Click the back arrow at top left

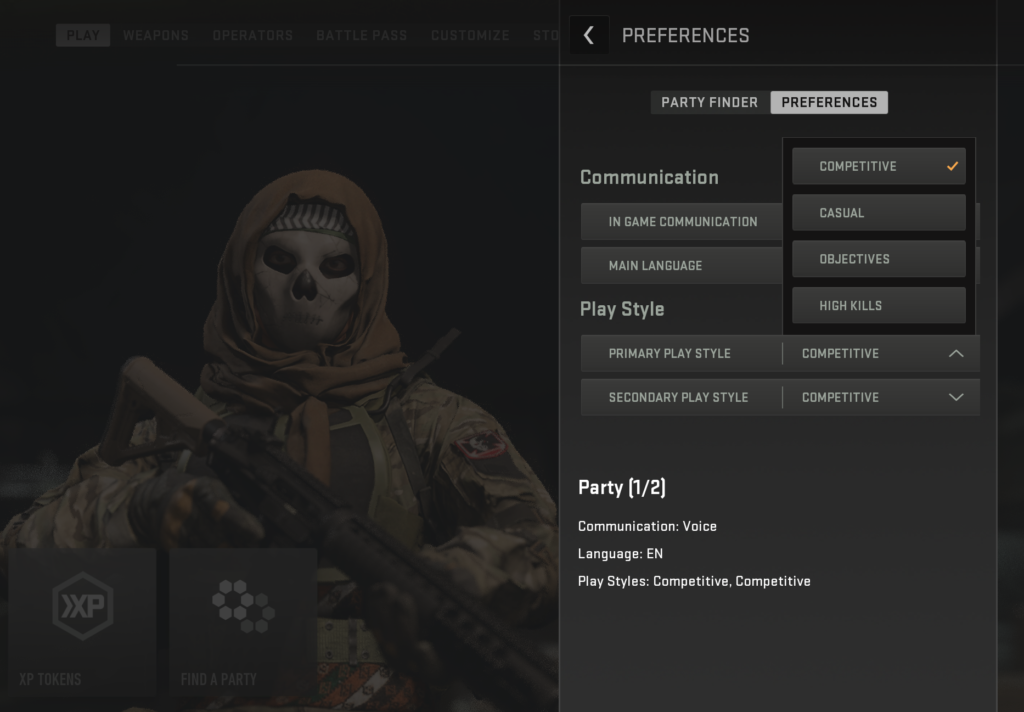pos(589,34)
